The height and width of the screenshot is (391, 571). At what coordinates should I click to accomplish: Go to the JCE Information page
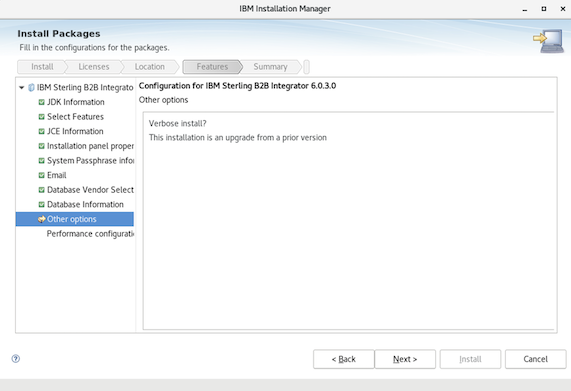[x=75, y=131]
